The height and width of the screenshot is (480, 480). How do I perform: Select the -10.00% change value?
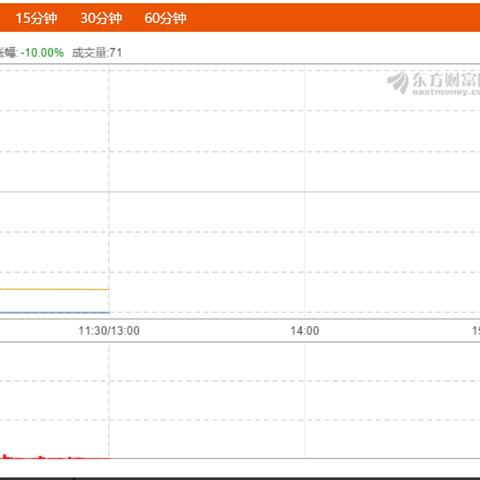[42, 53]
